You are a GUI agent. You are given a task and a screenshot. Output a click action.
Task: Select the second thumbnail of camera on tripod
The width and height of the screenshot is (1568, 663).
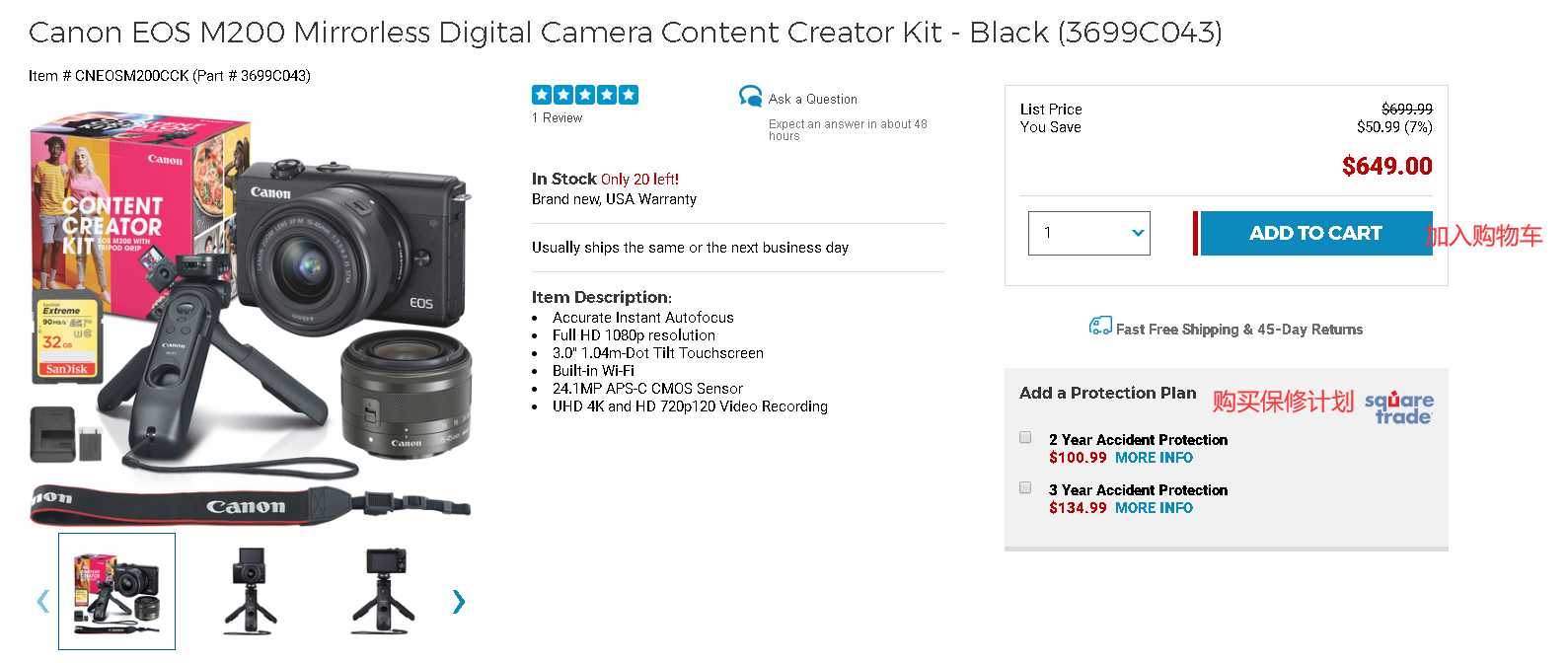[250, 591]
